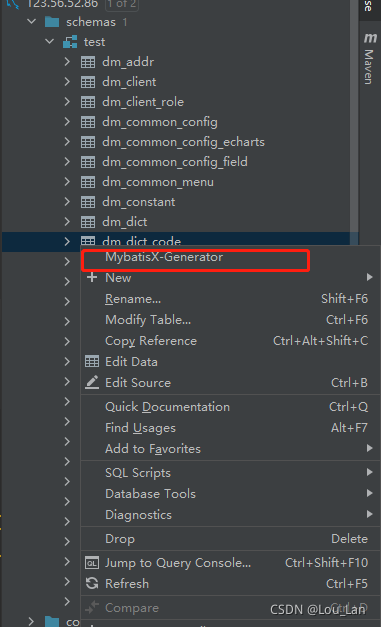Expand the dm_common_config_field node
The width and height of the screenshot is (381, 627).
tap(67, 162)
